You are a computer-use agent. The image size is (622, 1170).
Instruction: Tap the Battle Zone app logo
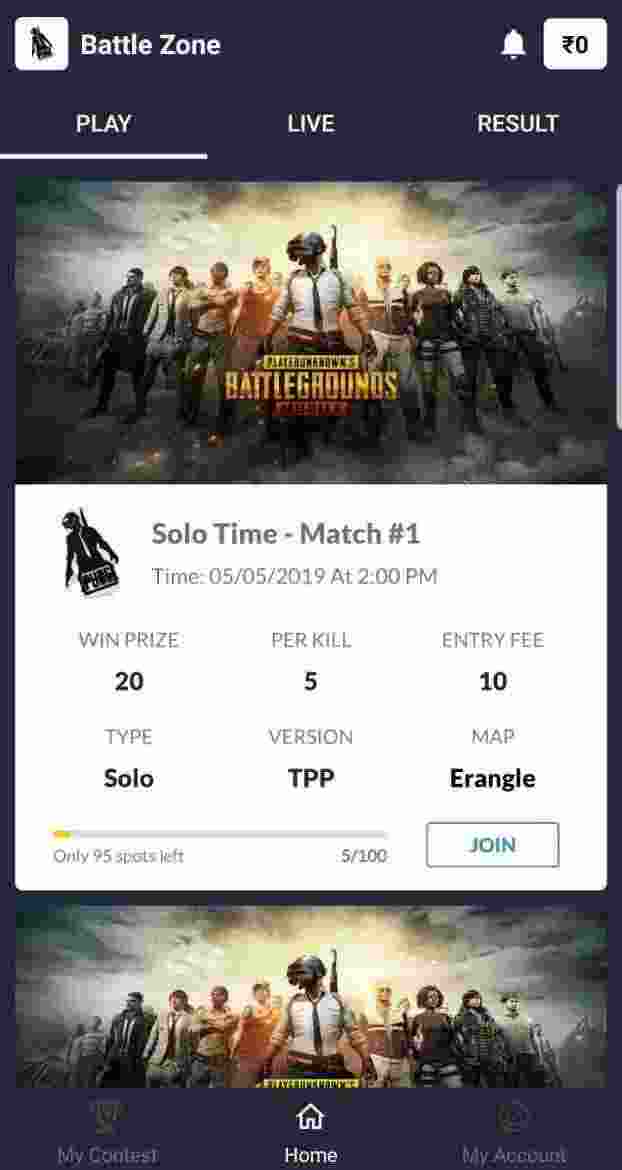click(42, 44)
